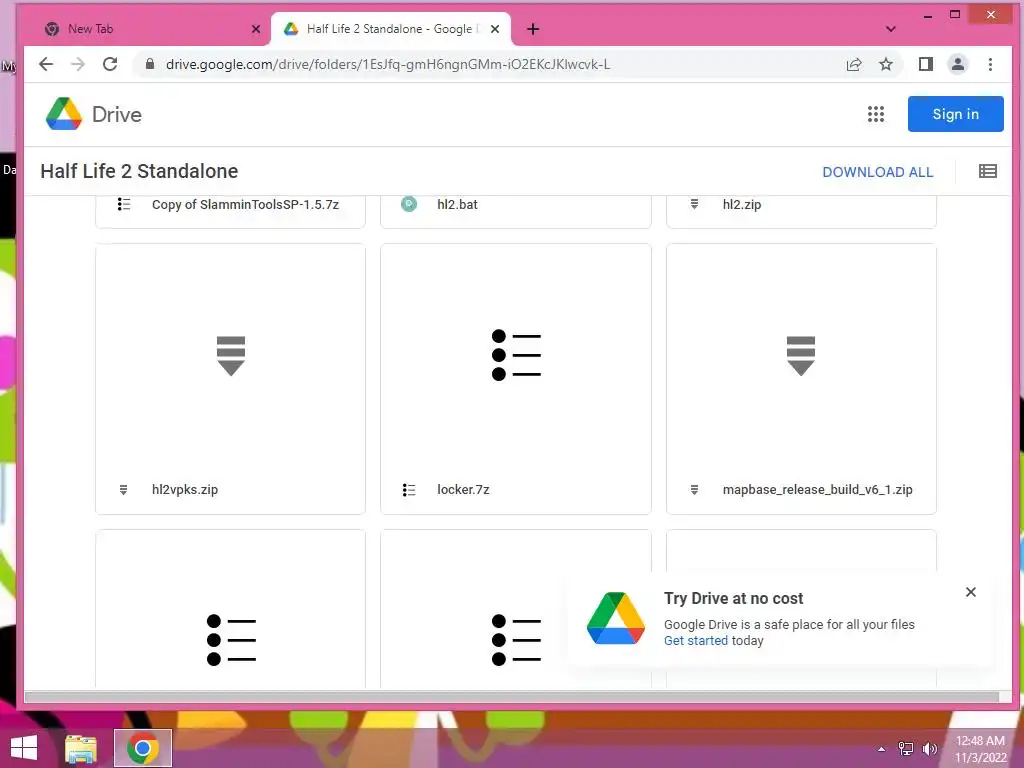Select the locker.7z file name
Screen dimensions: 1024x768
pyautogui.click(x=463, y=490)
